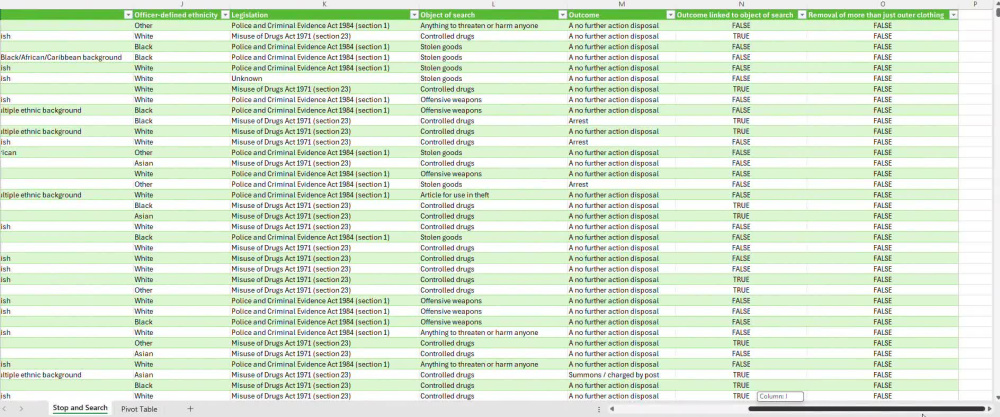Select the White cell in Article for use in theft row
The height and width of the screenshot is (417, 1000).
click(x=181, y=195)
